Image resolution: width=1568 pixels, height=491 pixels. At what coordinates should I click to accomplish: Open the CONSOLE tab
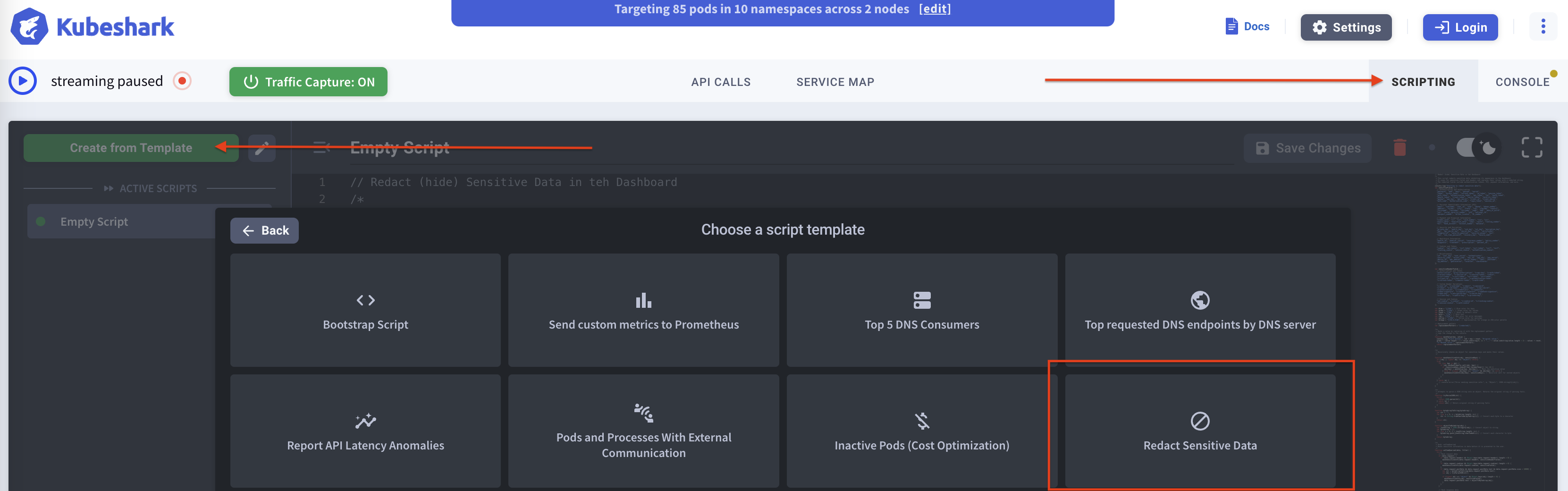pos(1522,82)
